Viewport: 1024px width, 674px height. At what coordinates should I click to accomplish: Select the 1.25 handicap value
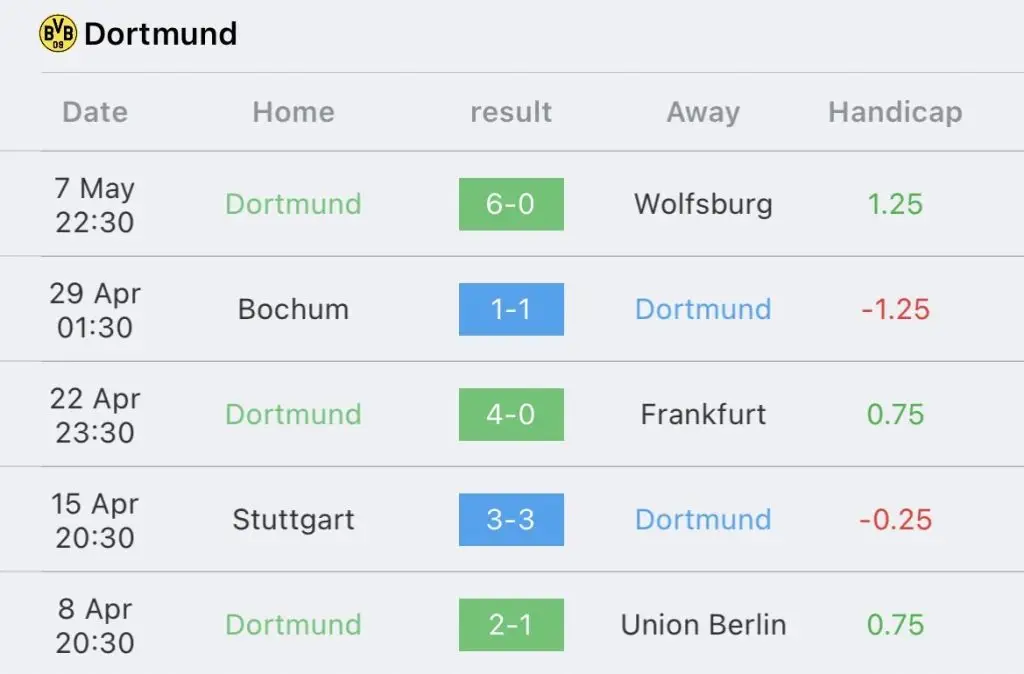[895, 204]
